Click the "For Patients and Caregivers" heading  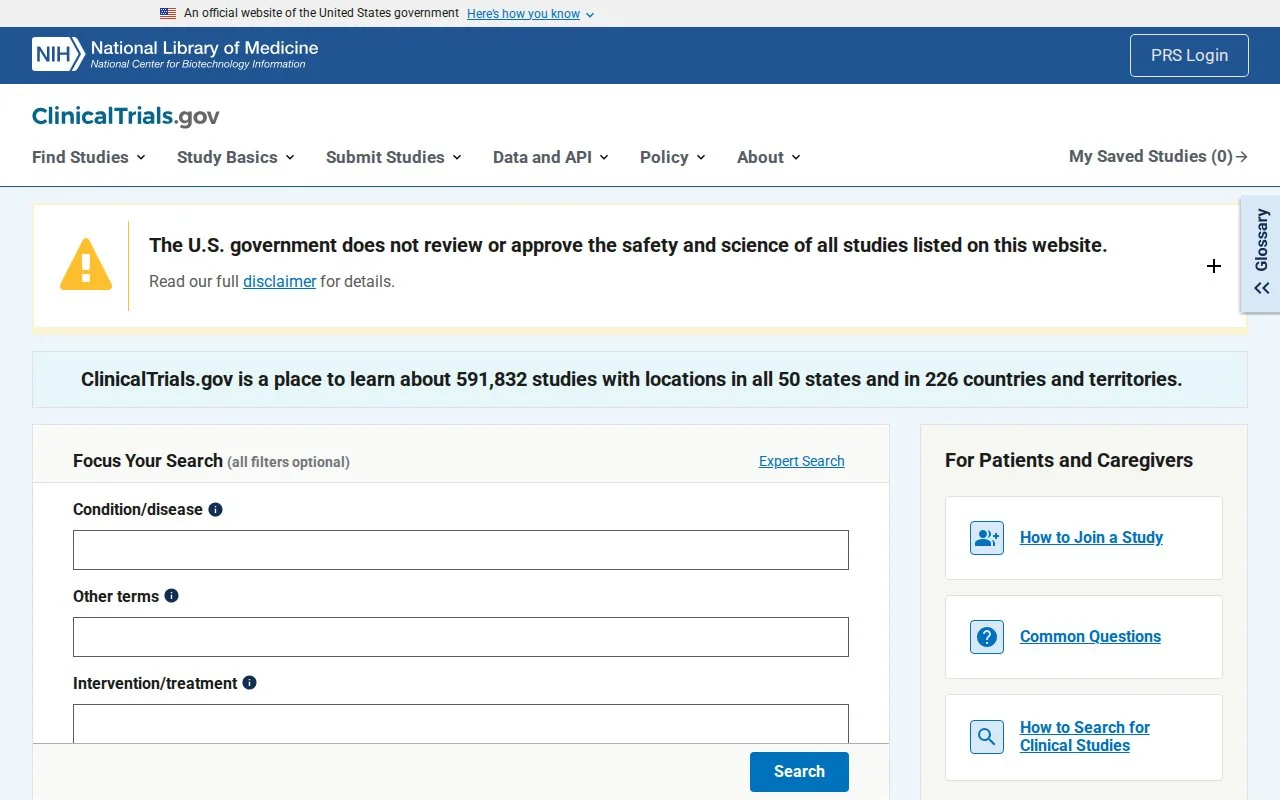(x=1069, y=461)
